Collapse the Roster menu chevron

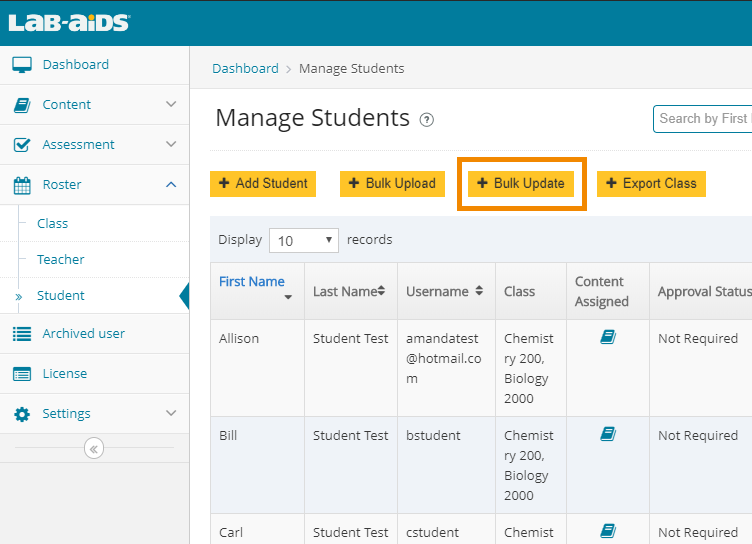click(x=171, y=185)
